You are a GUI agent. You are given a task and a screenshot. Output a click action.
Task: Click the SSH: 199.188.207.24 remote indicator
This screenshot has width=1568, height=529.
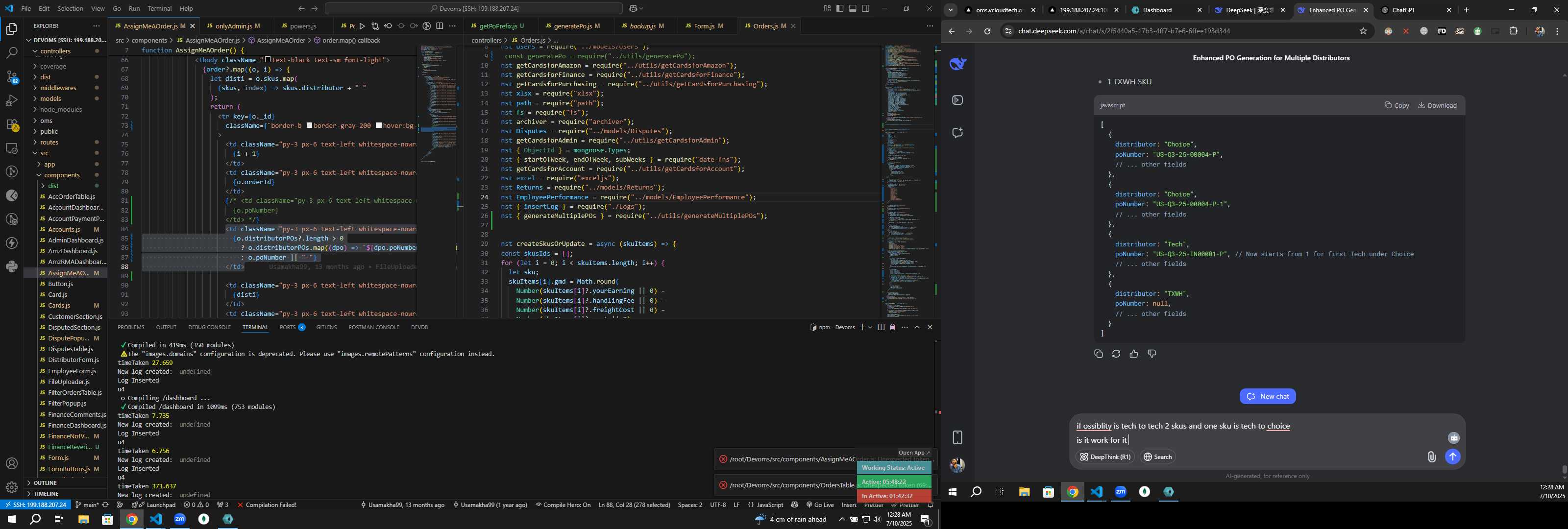(35, 505)
